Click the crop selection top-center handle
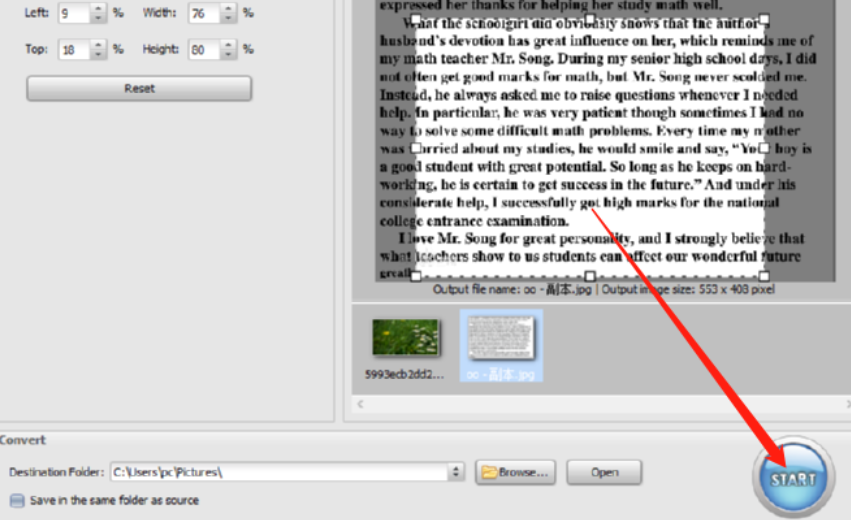This screenshot has height=520, width=851. point(590,20)
